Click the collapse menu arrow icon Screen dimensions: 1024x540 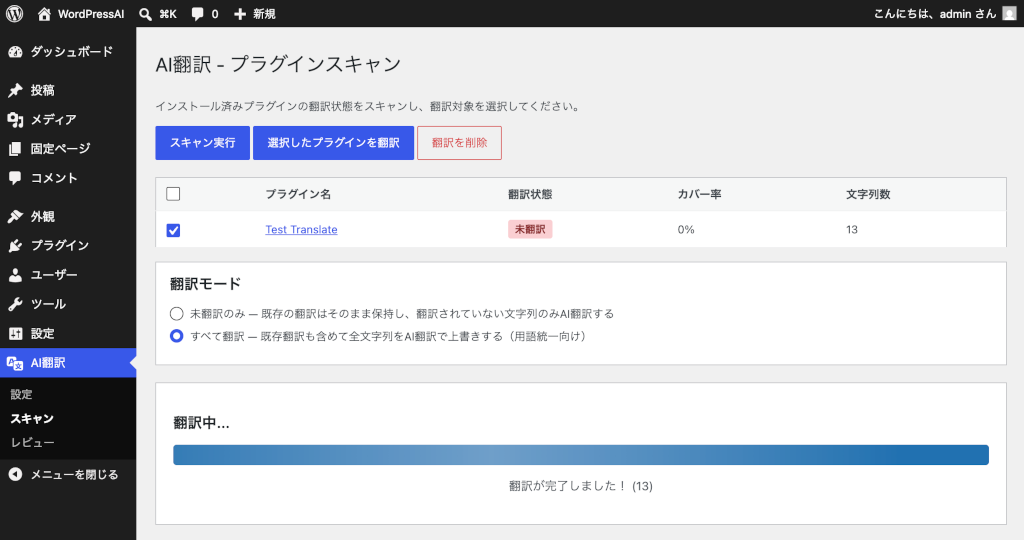pos(15,475)
